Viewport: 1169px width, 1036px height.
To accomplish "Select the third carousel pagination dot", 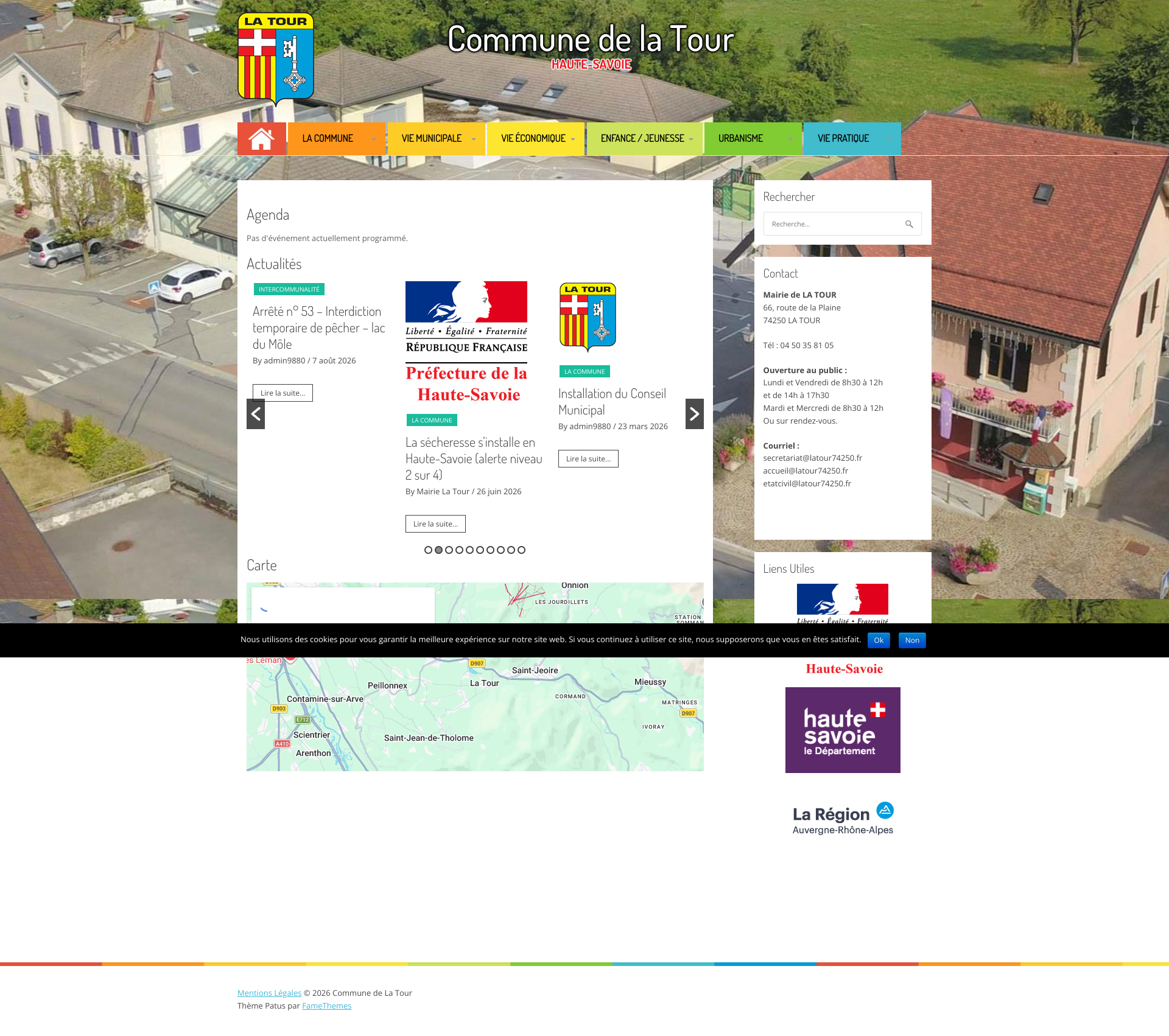I will (449, 550).
